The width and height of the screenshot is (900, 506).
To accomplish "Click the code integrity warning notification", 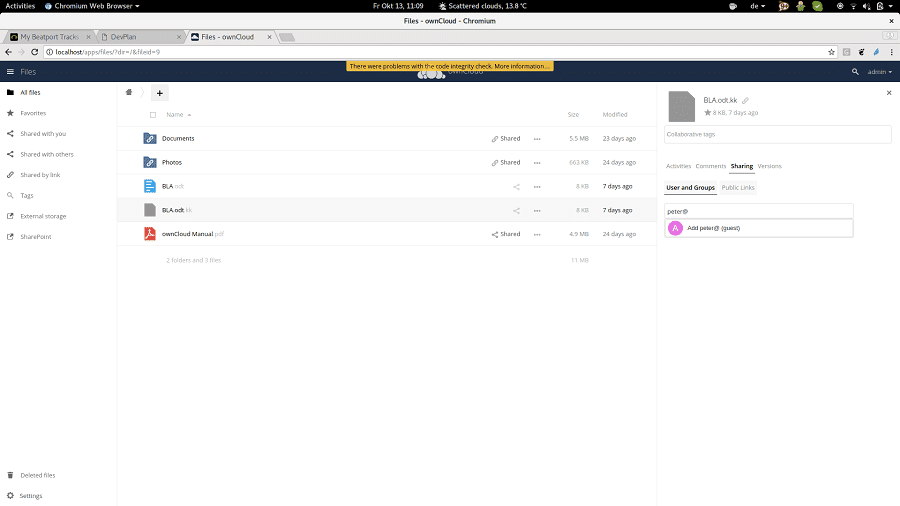I will point(449,67).
